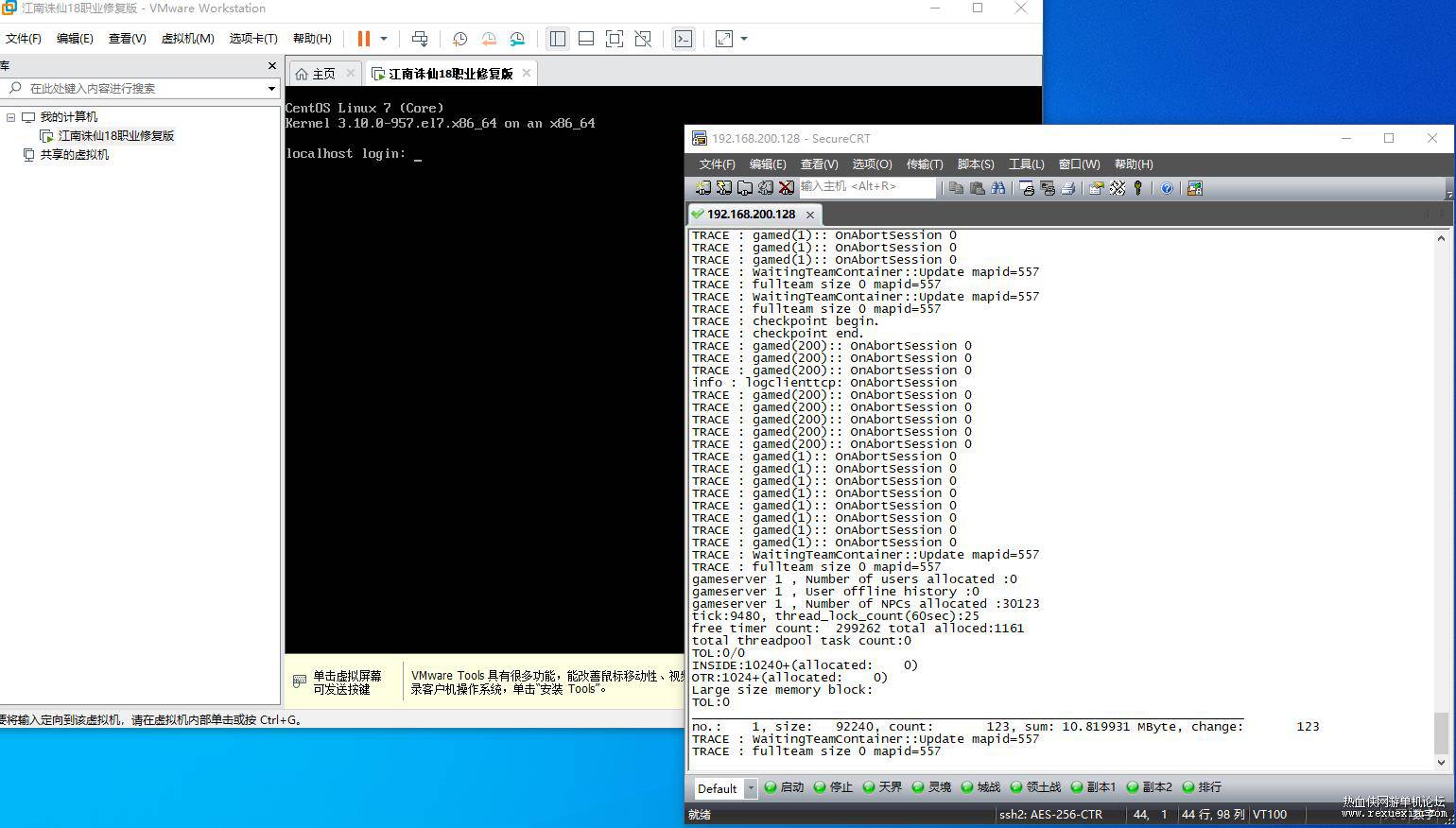The width and height of the screenshot is (1456, 828).
Task: Pause the virtual machine with the orange button
Action: pos(363,39)
